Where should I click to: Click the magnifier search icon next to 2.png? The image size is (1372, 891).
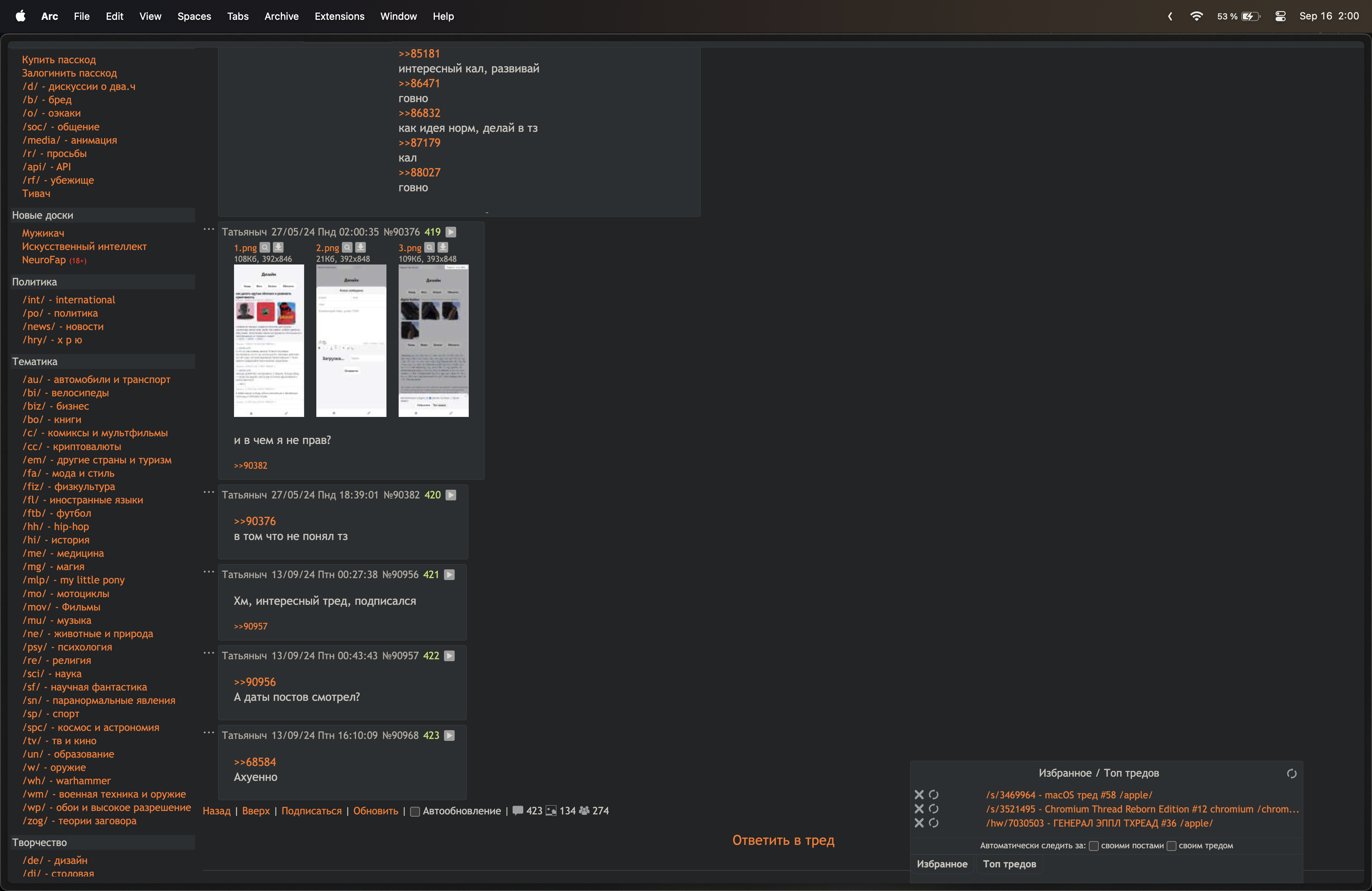coord(347,247)
